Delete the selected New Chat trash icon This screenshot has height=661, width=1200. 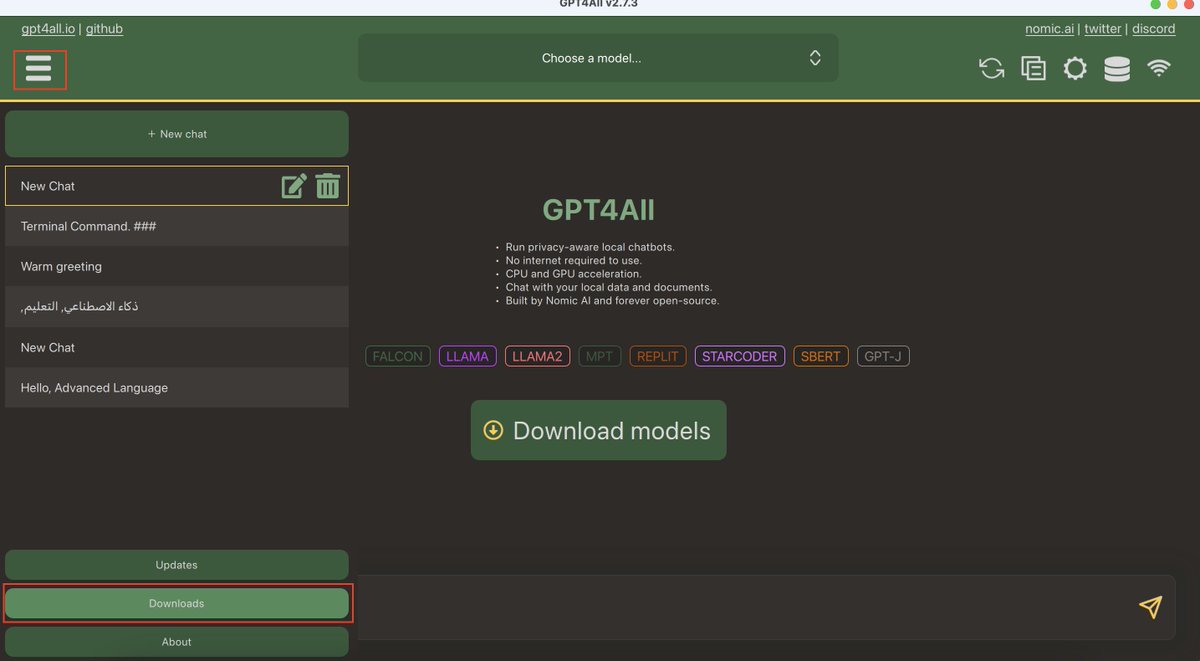point(328,186)
